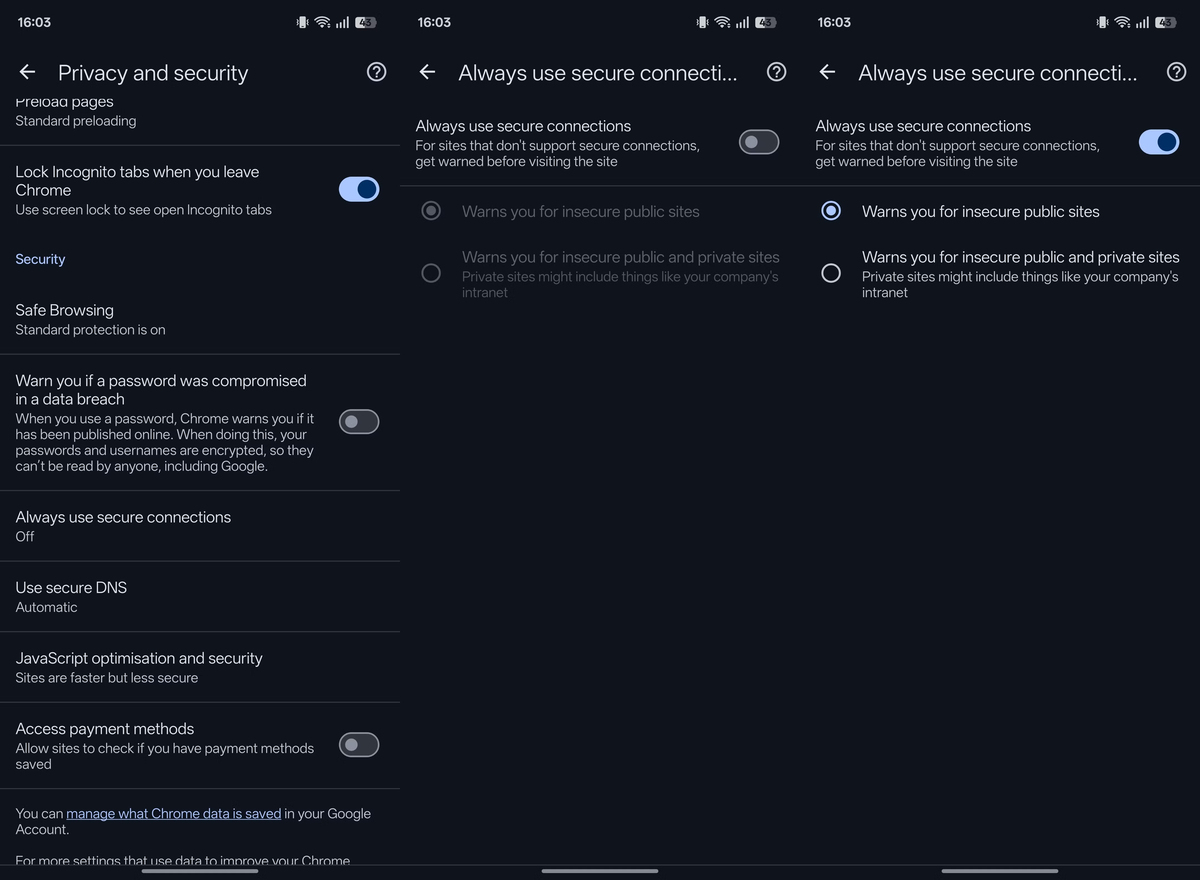Tap back arrow on rightmost secure connections screen
This screenshot has width=1200, height=880.
827,72
